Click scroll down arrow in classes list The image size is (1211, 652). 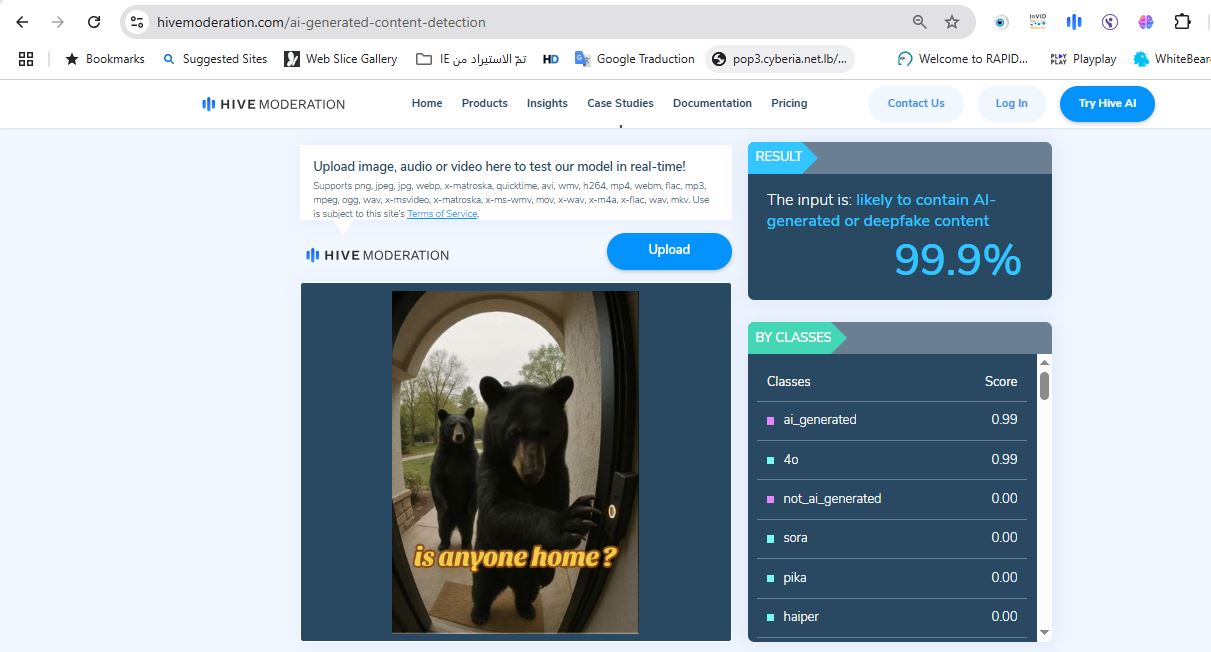pyautogui.click(x=1044, y=632)
